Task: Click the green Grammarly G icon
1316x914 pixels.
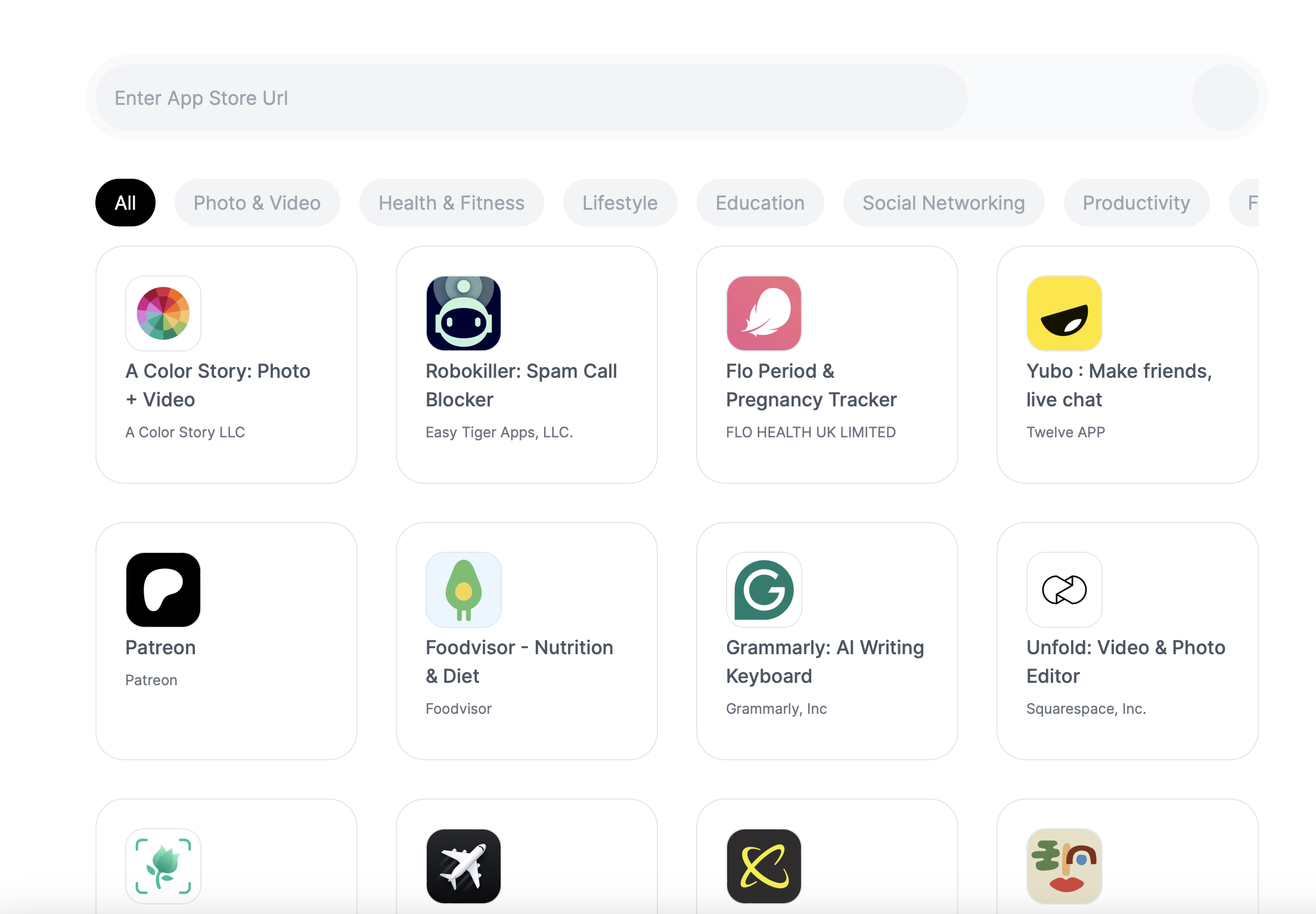Action: click(x=764, y=590)
